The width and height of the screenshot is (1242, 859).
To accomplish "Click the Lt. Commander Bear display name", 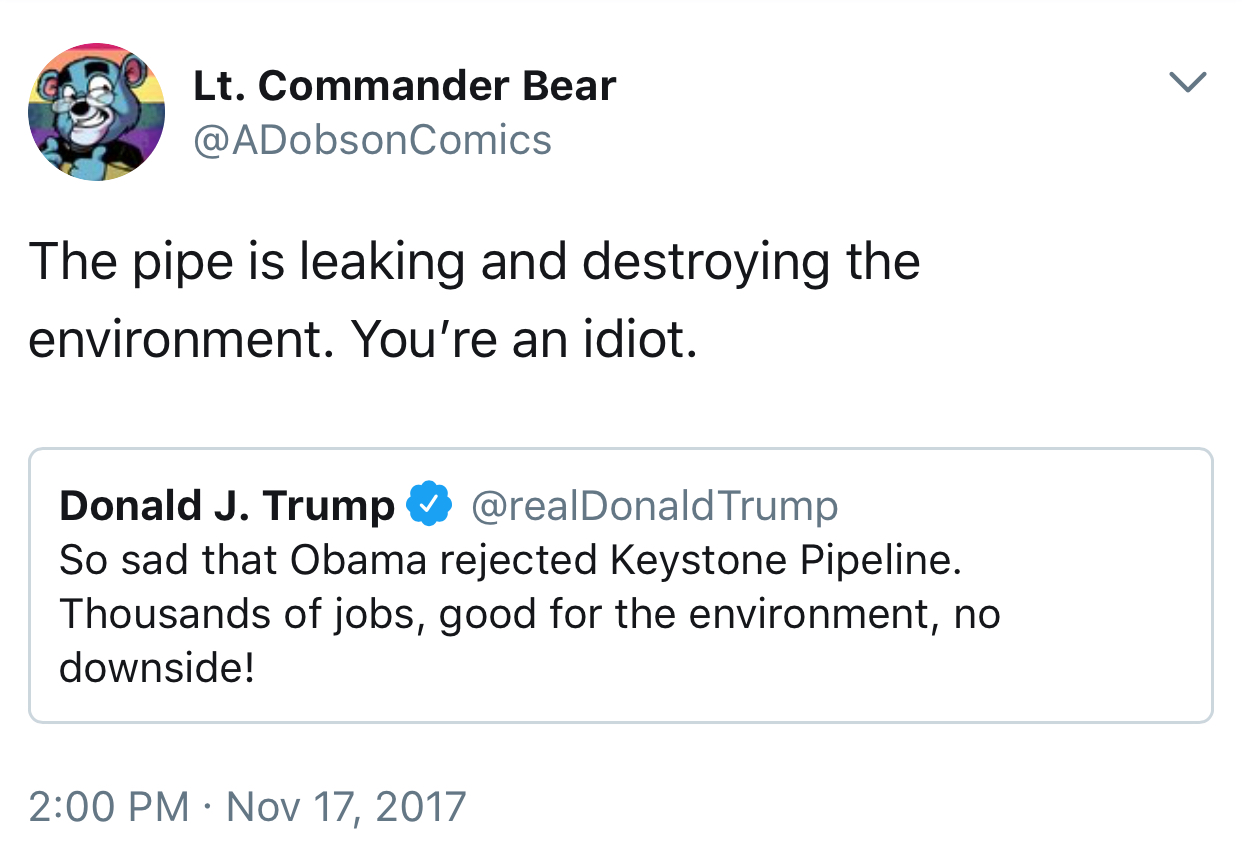I will pyautogui.click(x=404, y=87).
